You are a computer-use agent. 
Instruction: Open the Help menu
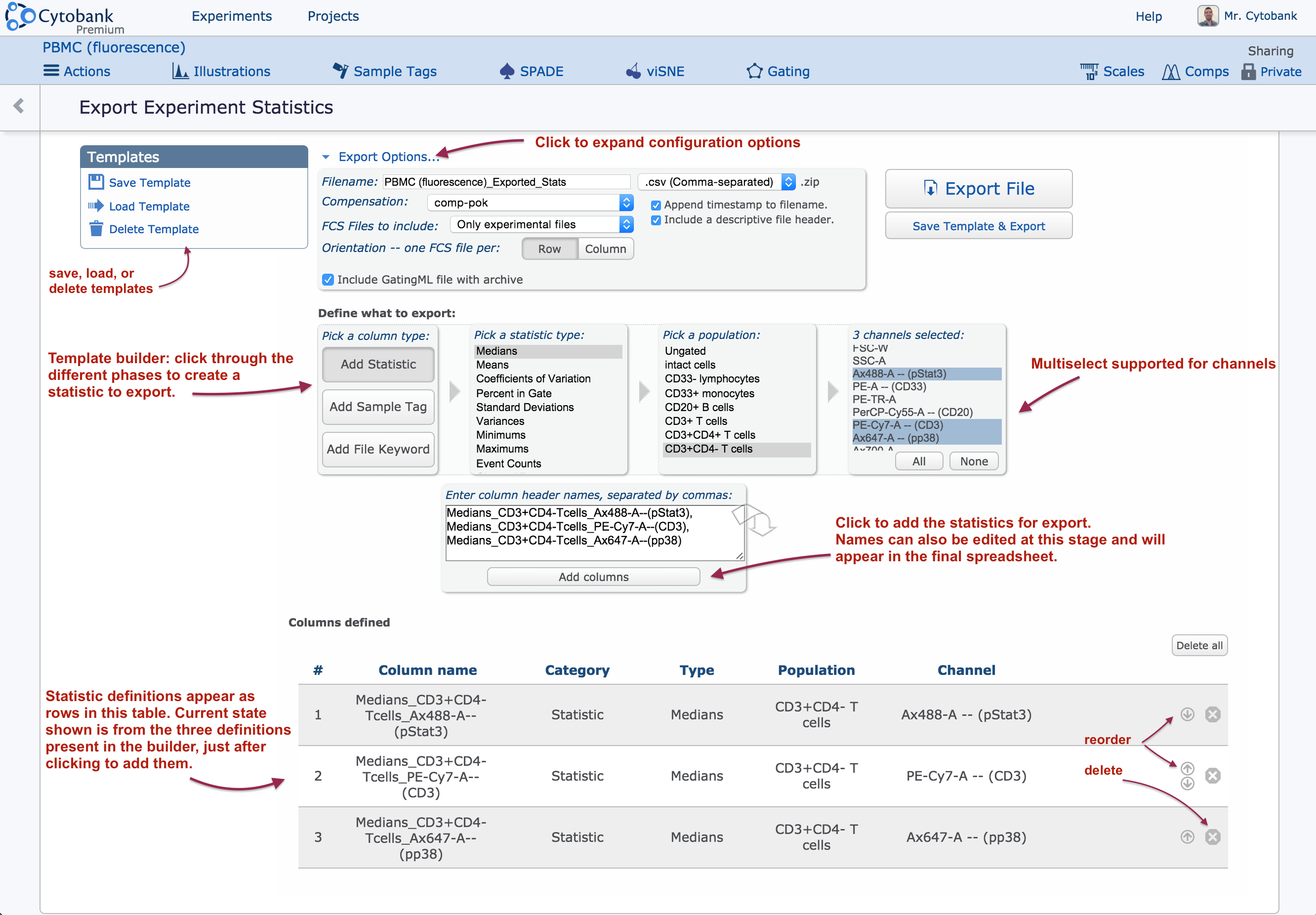pos(1149,16)
